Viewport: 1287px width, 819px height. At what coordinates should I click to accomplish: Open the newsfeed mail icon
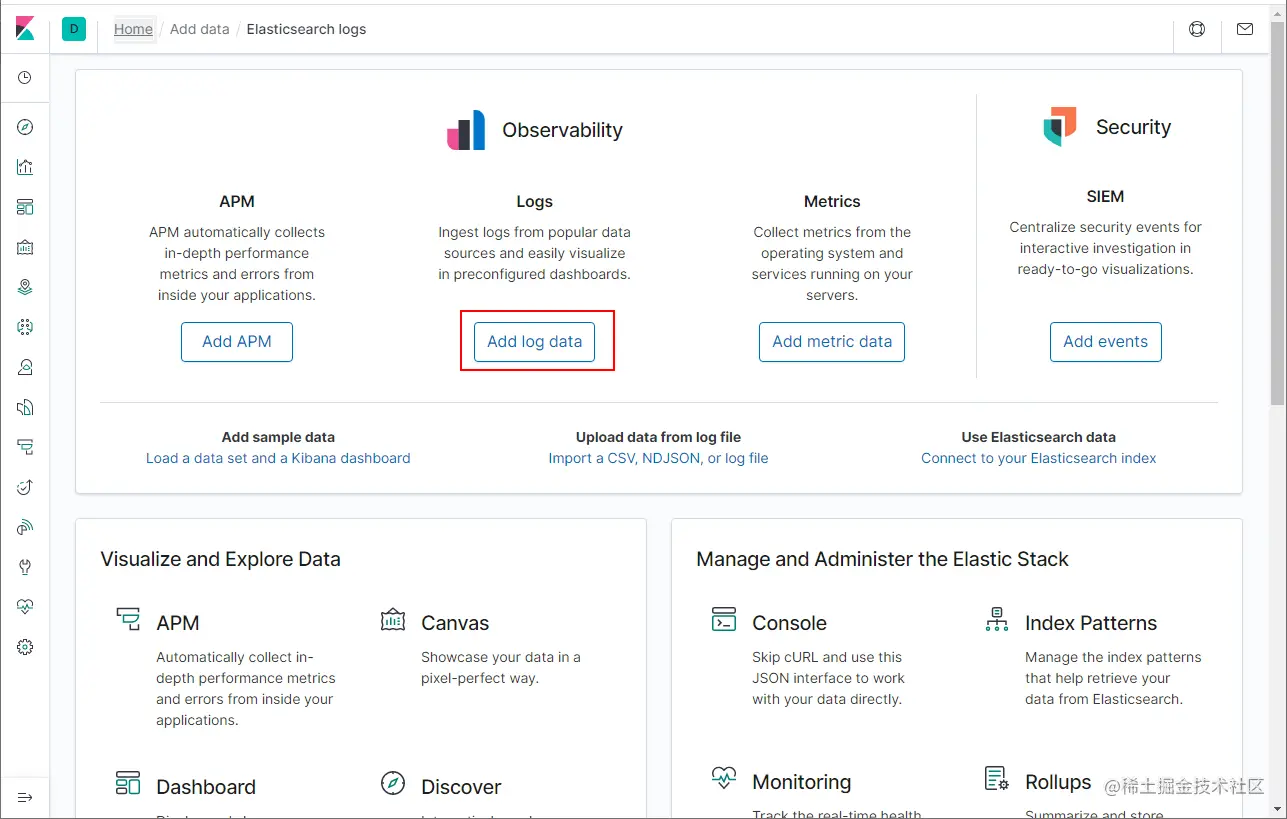pyautogui.click(x=1245, y=29)
